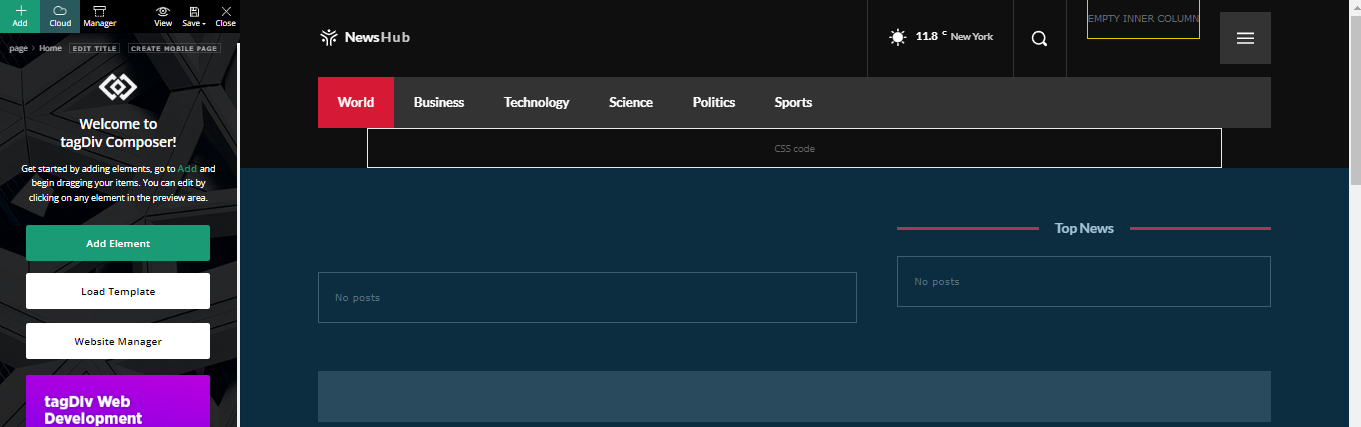Click the page vertical scrollbar thumb

click(1355, 98)
